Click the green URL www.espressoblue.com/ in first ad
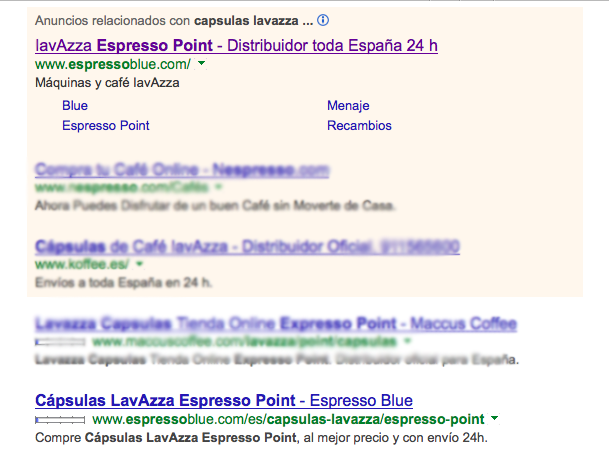Screen dimensions: 609x461 tap(113, 64)
